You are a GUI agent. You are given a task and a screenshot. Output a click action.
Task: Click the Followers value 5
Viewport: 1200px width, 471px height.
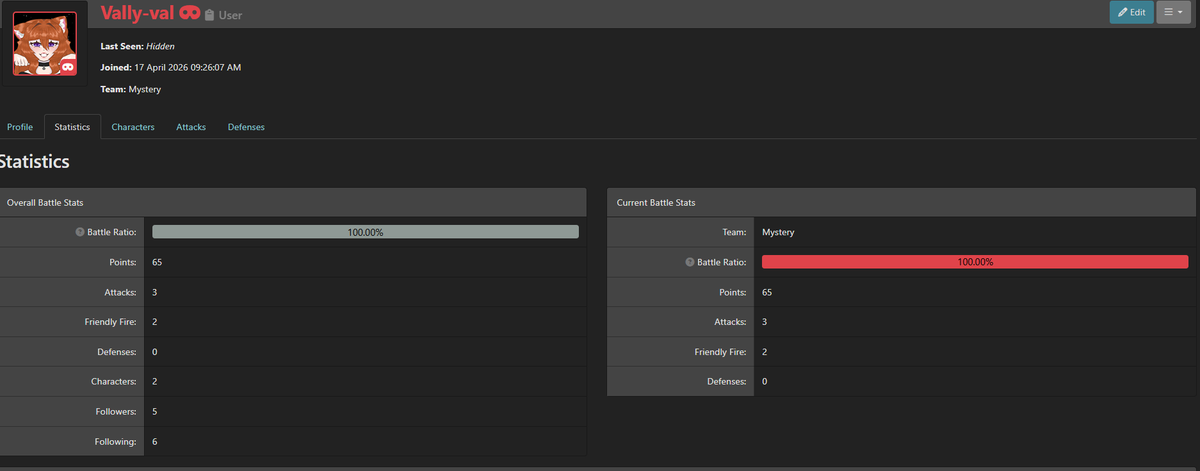pyautogui.click(x=155, y=411)
